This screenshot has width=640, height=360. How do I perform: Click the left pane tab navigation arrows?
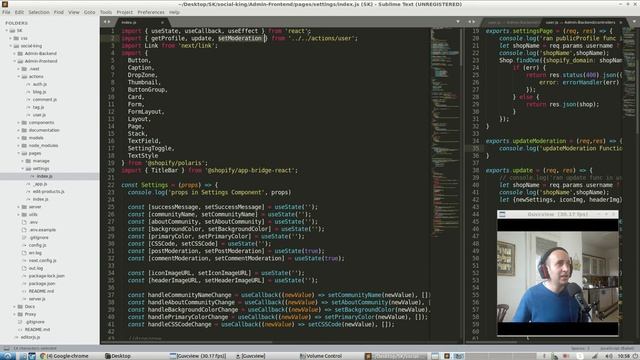107,22
